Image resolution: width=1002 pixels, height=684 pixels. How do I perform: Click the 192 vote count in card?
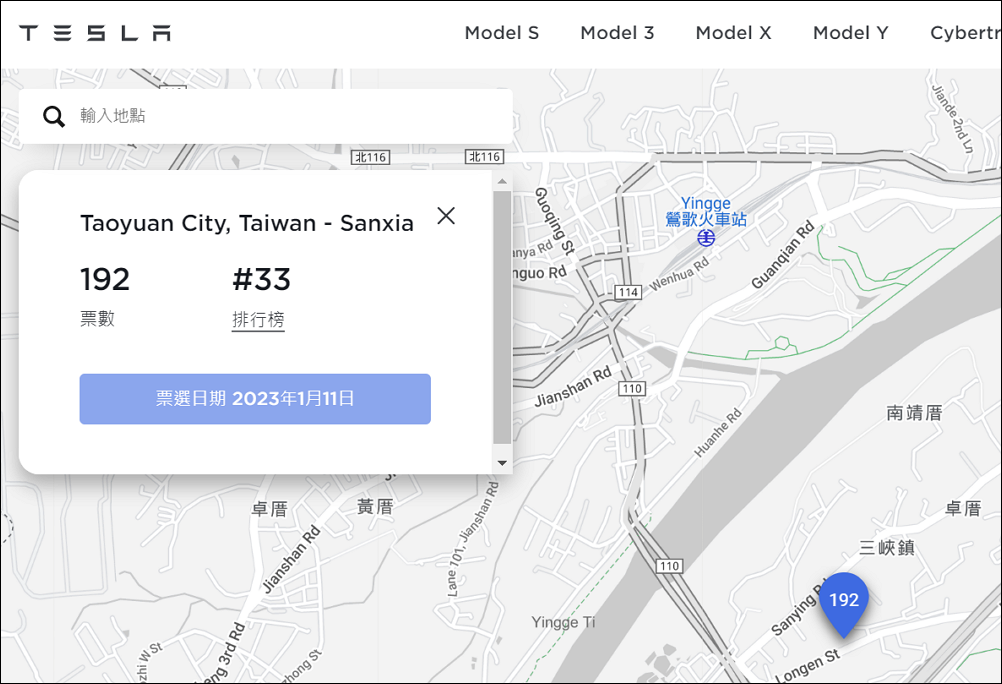105,279
